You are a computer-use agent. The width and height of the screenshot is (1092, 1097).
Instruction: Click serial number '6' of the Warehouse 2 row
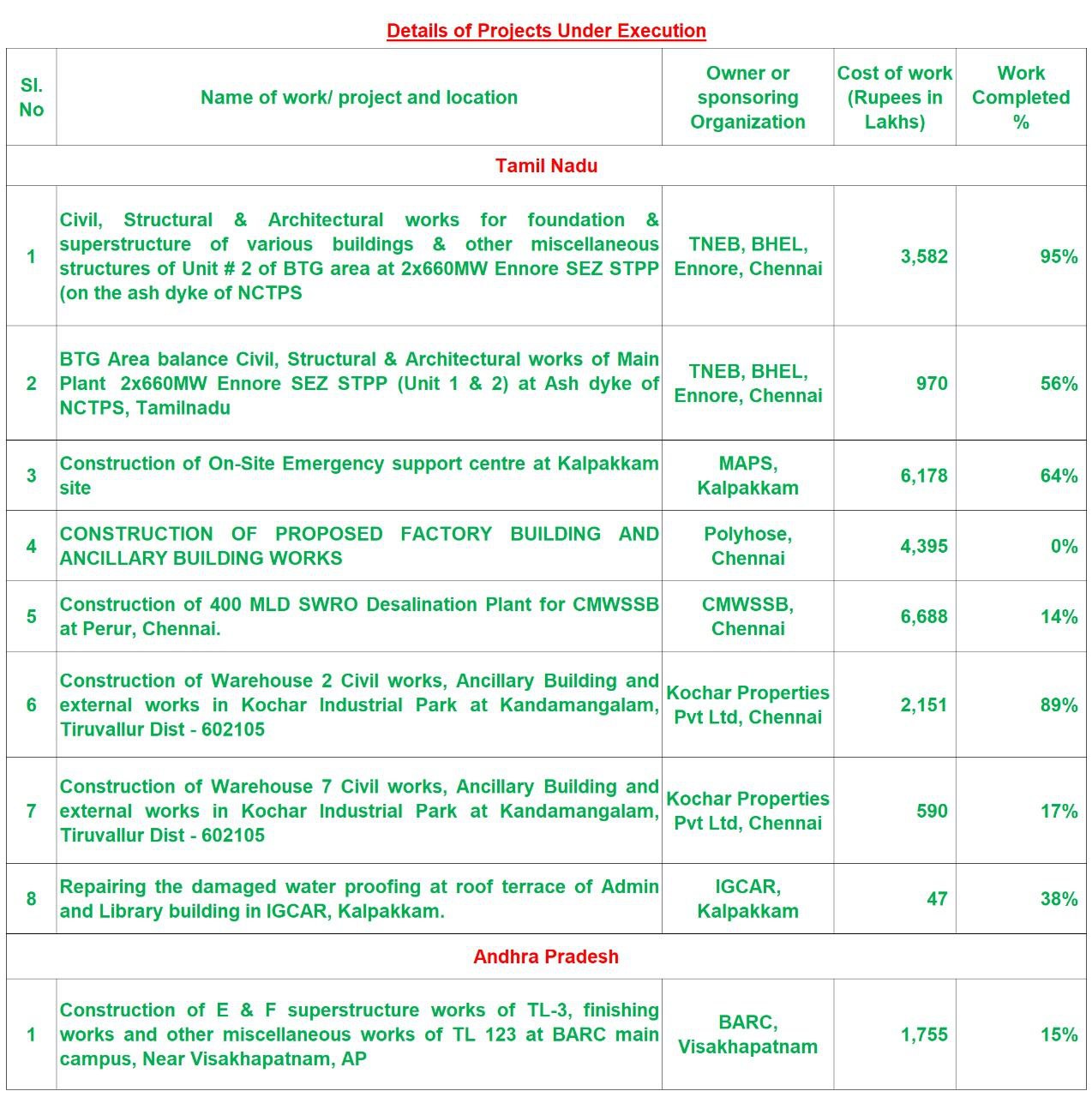(31, 704)
